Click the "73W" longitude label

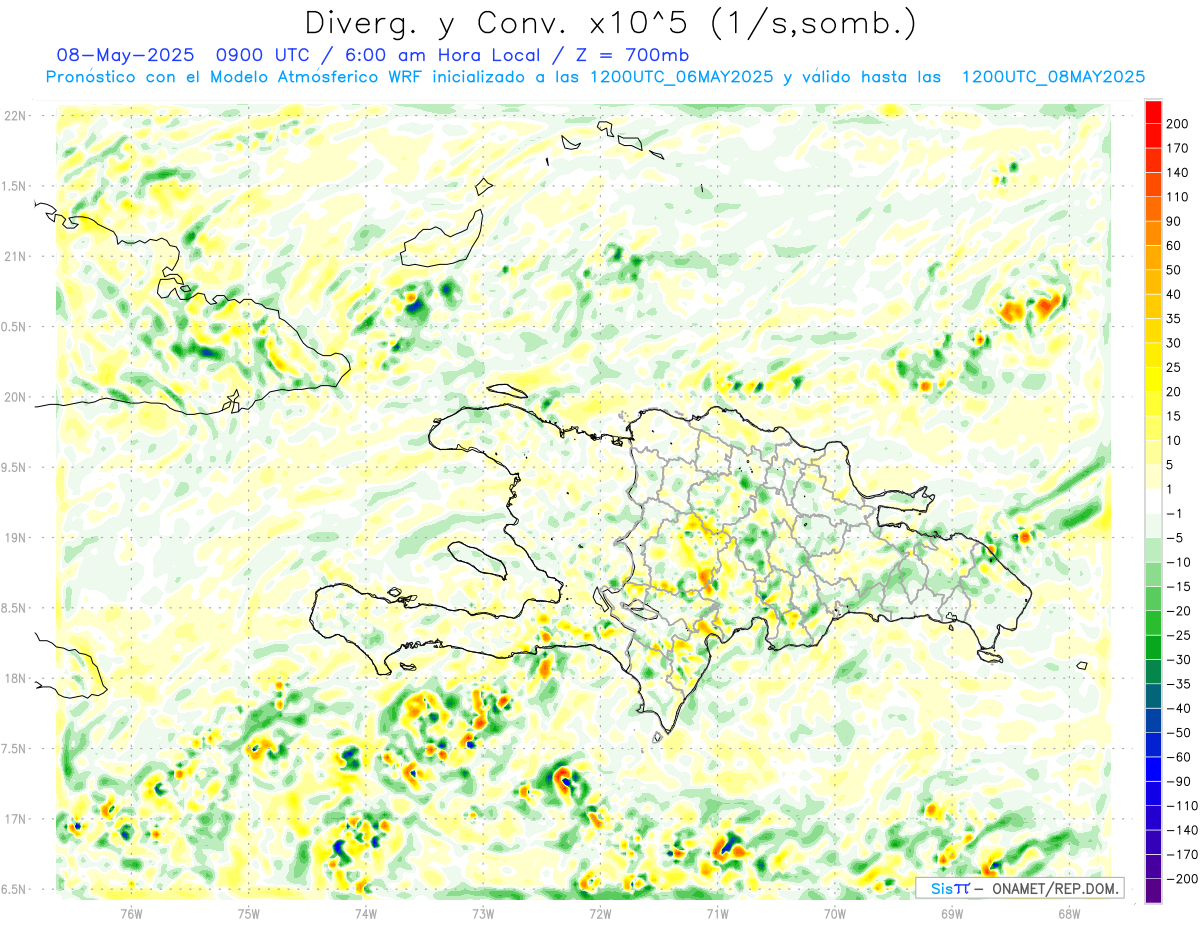[x=483, y=913]
